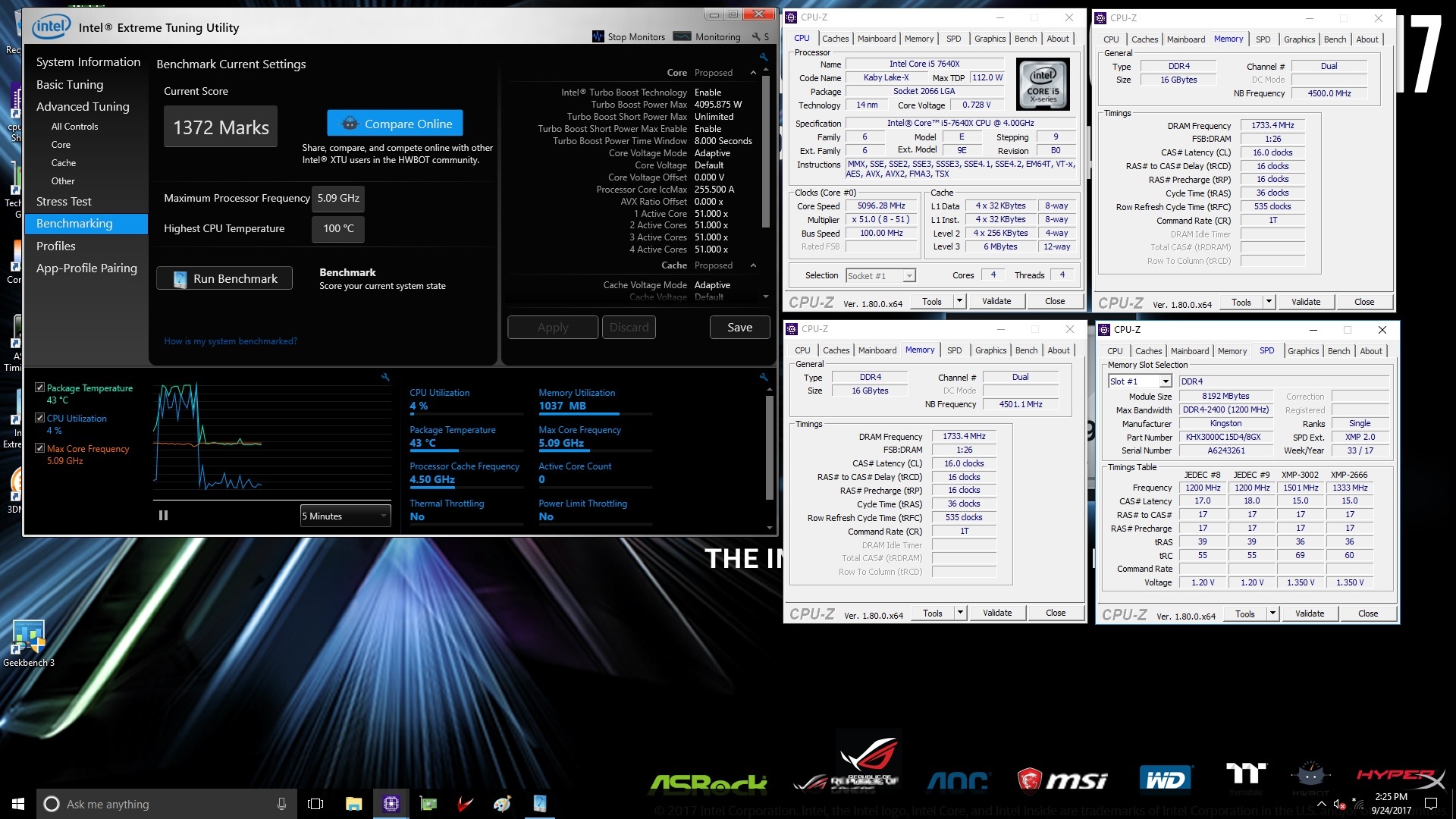Pause the monitoring graph

click(x=163, y=515)
